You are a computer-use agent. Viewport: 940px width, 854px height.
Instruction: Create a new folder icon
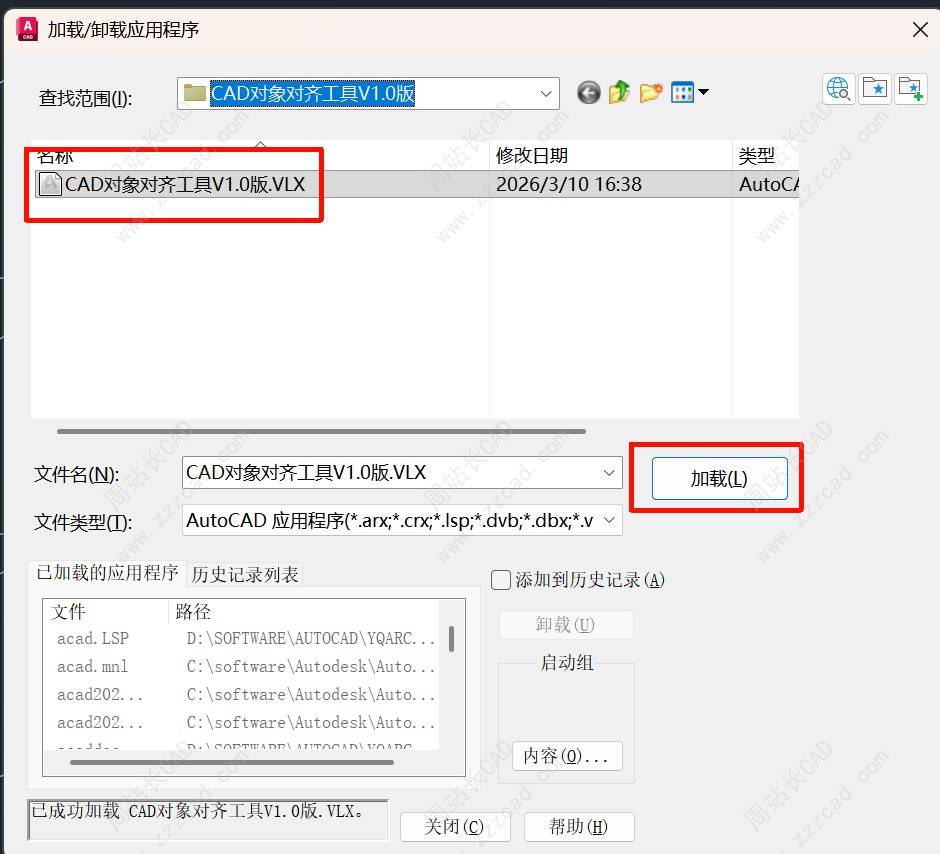(x=651, y=92)
